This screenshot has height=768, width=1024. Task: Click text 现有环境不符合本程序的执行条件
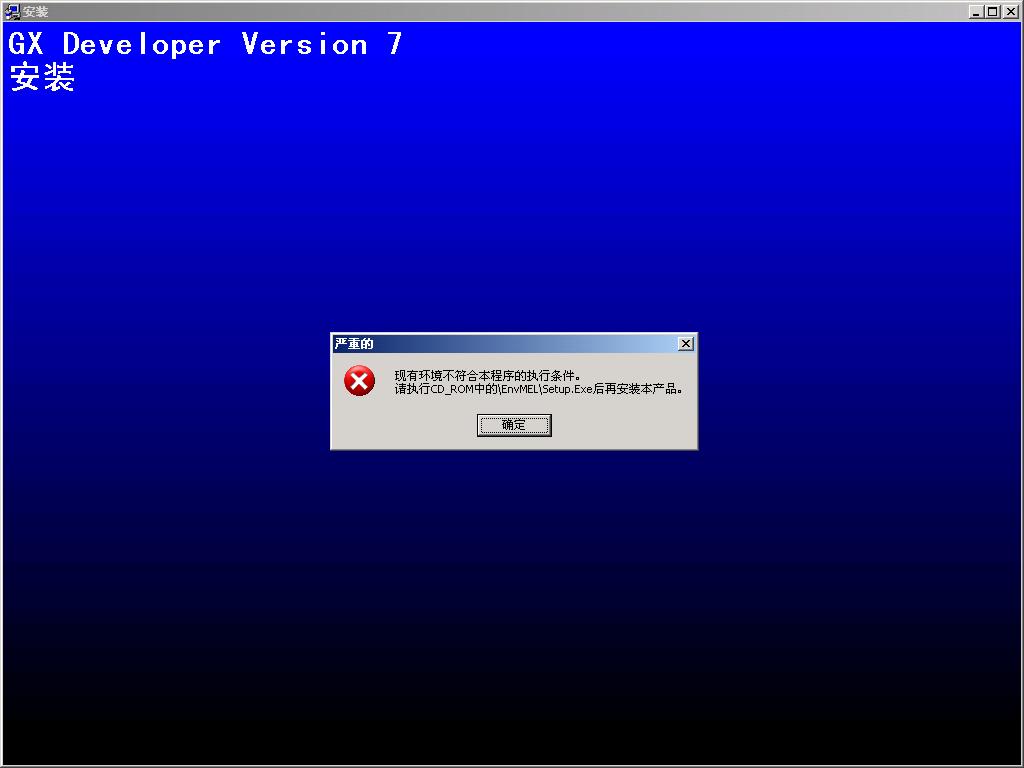pyautogui.click(x=487, y=376)
